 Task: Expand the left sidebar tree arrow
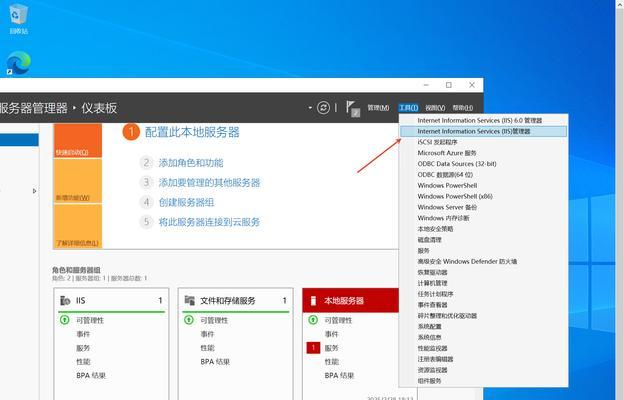[x=34, y=191]
